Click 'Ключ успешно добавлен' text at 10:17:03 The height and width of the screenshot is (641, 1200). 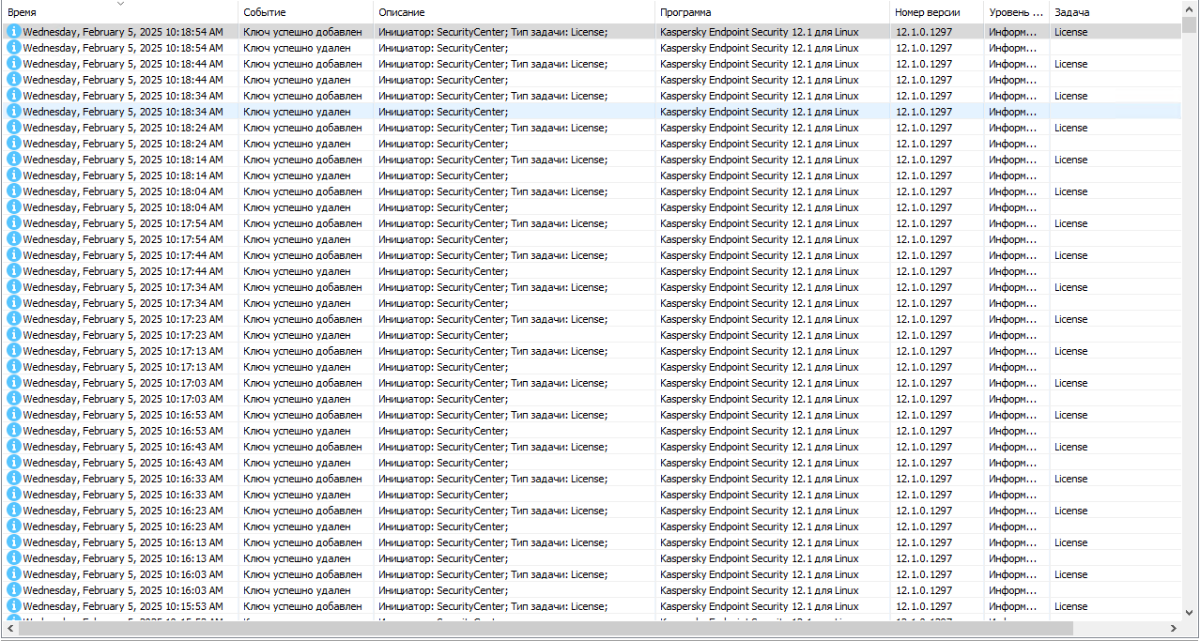(x=302, y=383)
